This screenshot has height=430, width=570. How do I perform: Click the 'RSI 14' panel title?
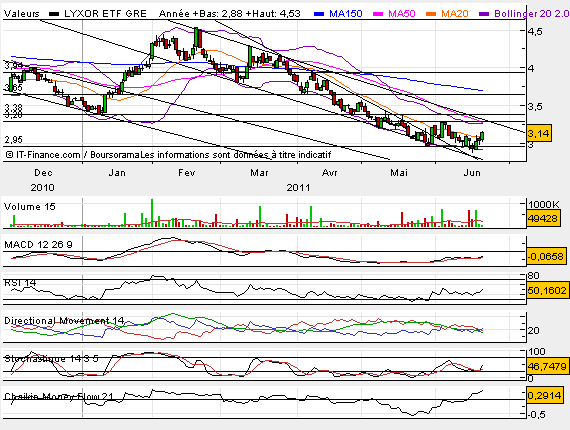pos(20,283)
